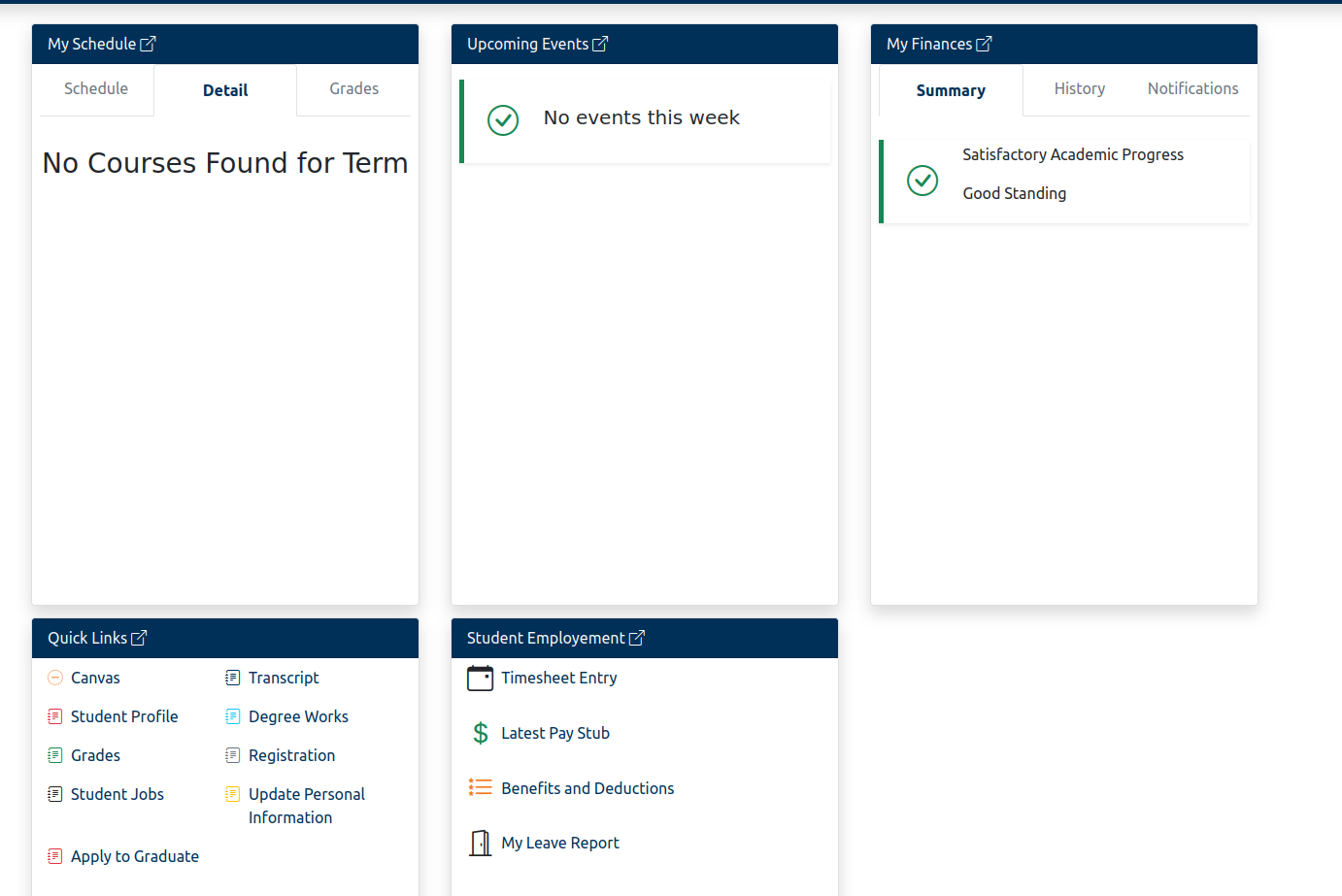Click 'No events this week' text
Screen dimensions: 1342x896
(x=642, y=117)
